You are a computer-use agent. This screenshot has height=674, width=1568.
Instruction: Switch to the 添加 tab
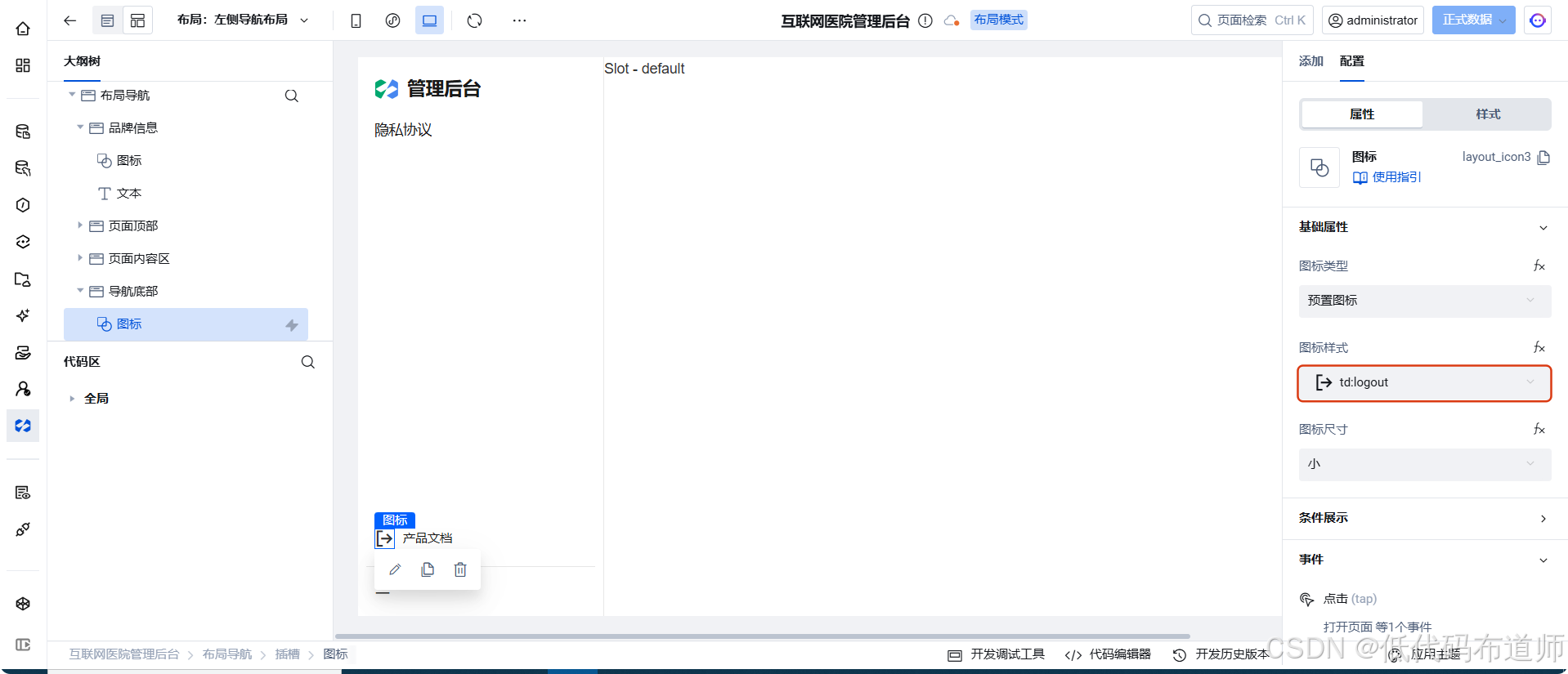[1310, 61]
